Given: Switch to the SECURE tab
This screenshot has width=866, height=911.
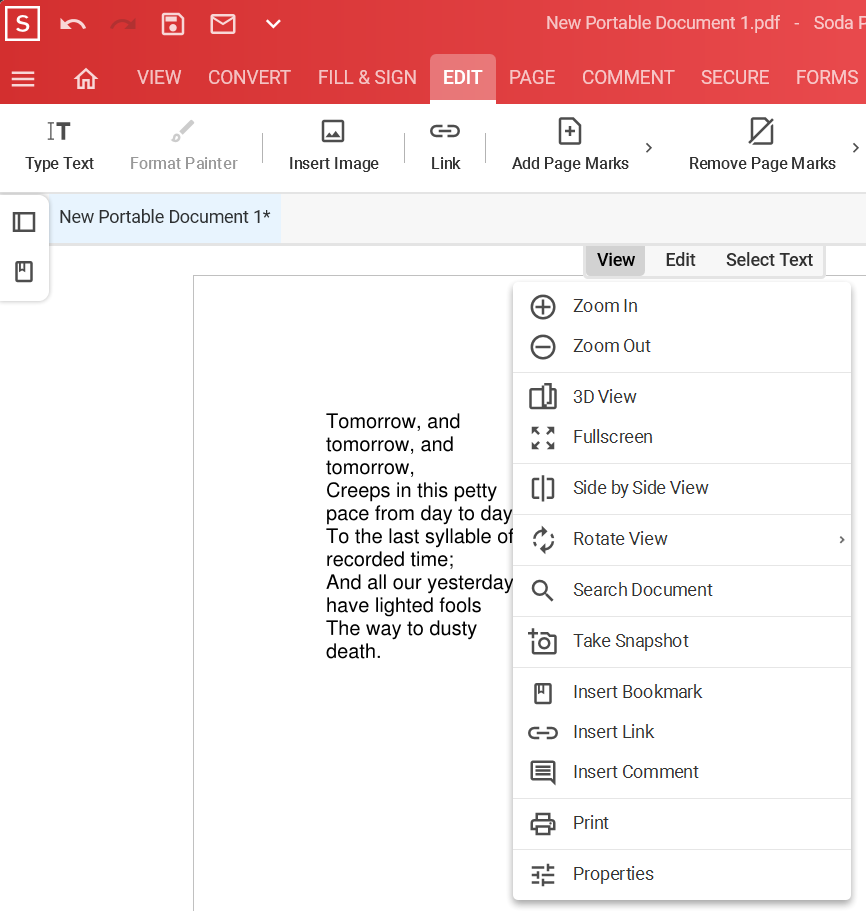Looking at the screenshot, I should point(735,78).
